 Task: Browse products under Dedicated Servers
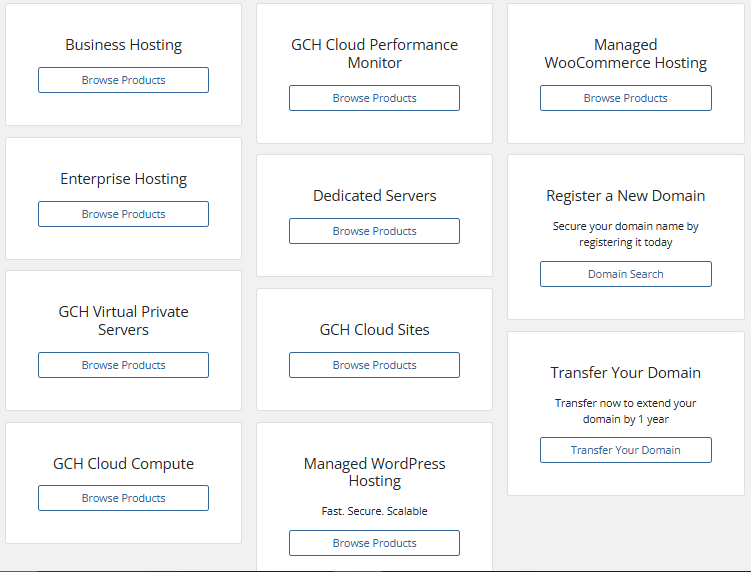(x=374, y=231)
